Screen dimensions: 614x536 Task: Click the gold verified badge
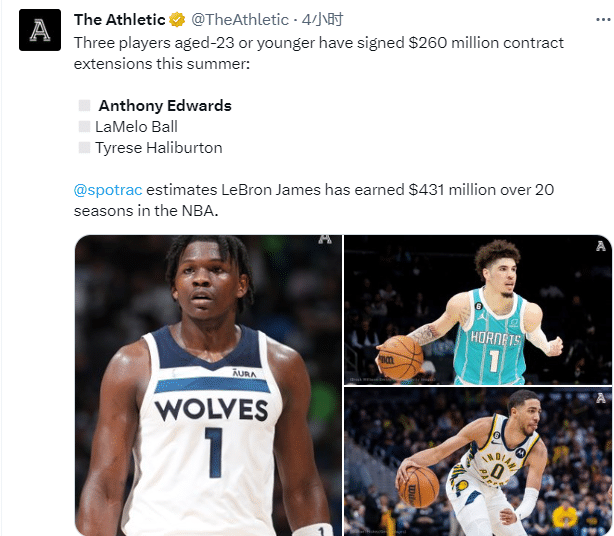pos(177,20)
